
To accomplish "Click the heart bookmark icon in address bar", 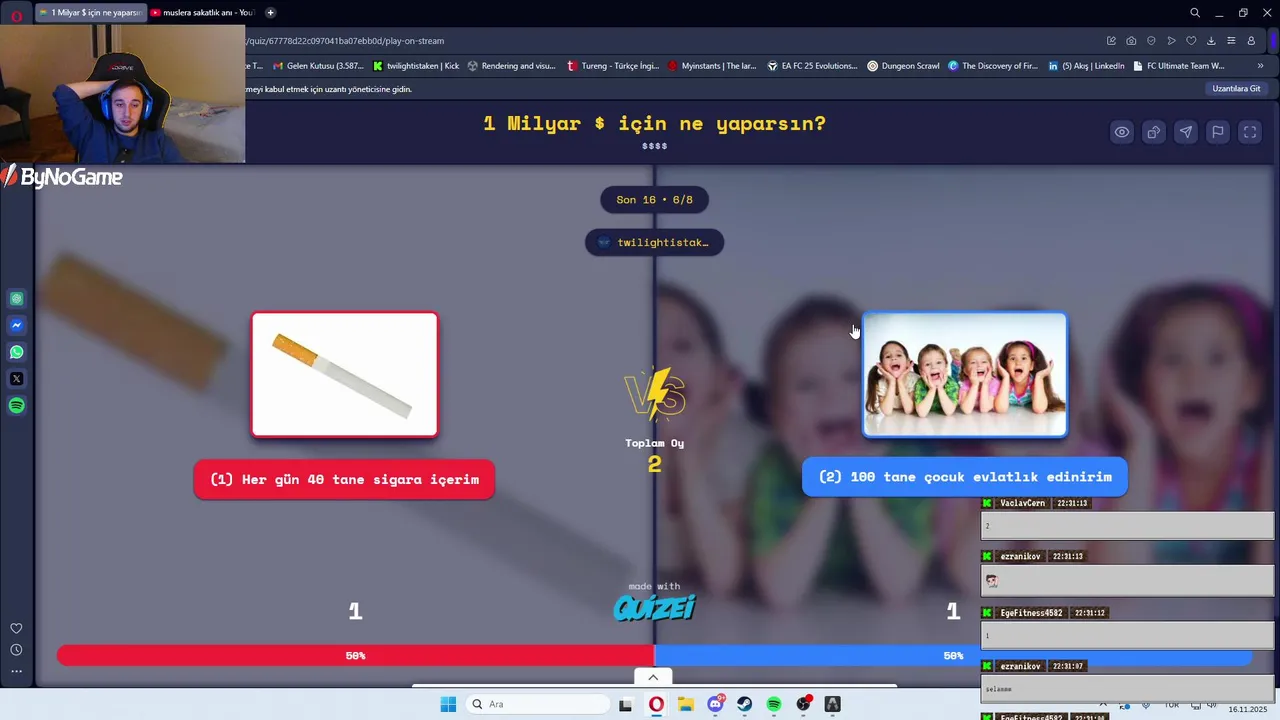I will [x=1191, y=41].
